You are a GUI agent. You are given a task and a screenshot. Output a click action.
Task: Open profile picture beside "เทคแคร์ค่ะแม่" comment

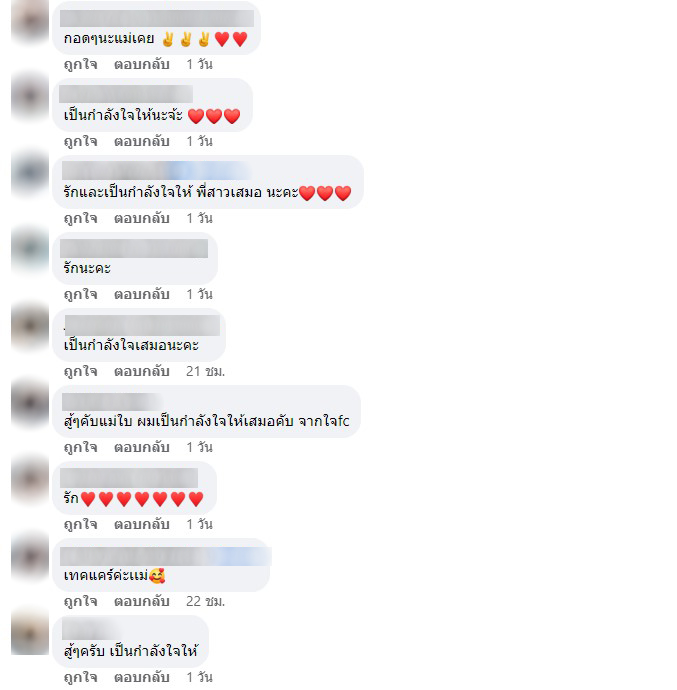click(30, 556)
